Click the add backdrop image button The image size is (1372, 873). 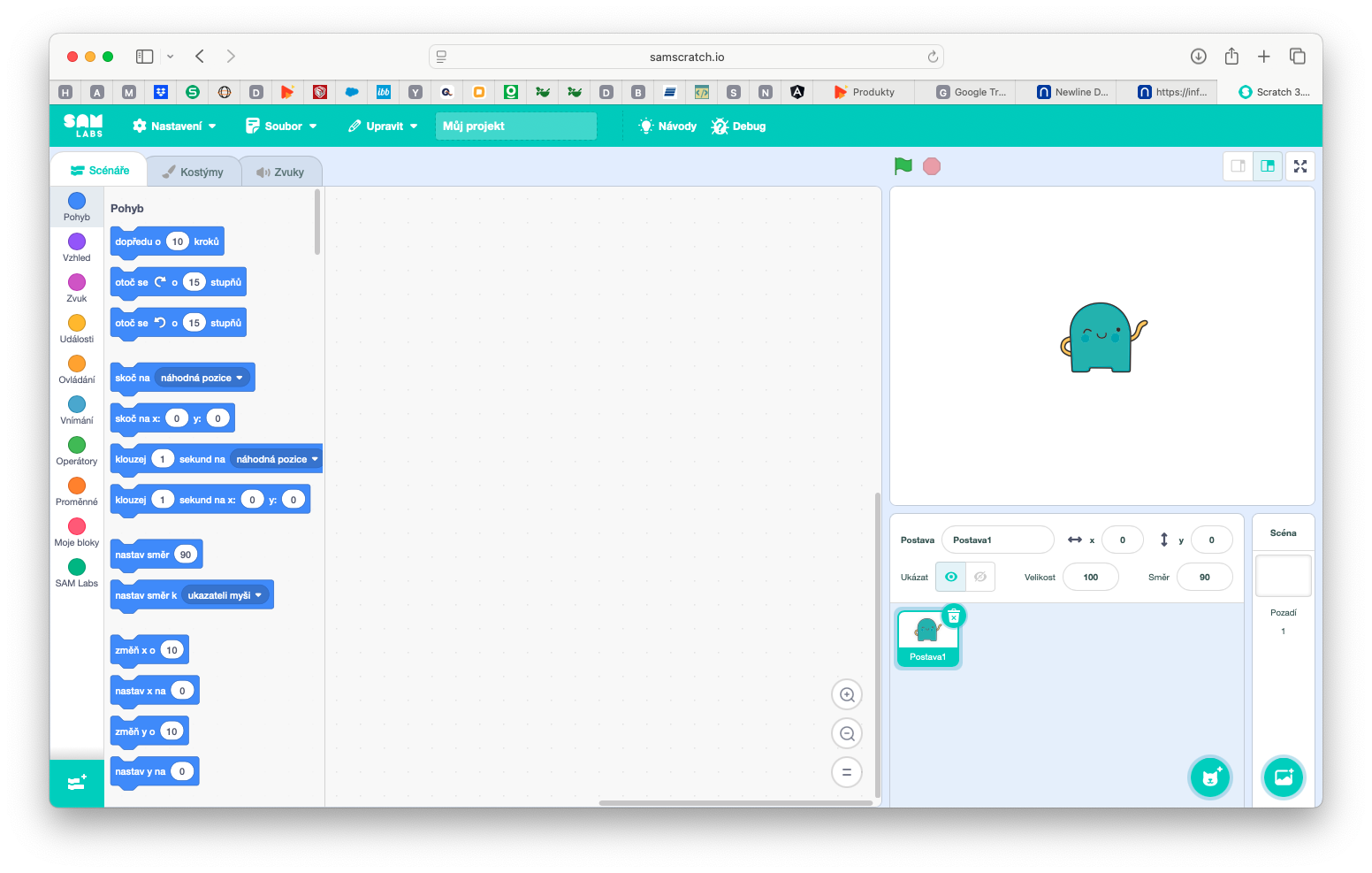[x=1283, y=777]
